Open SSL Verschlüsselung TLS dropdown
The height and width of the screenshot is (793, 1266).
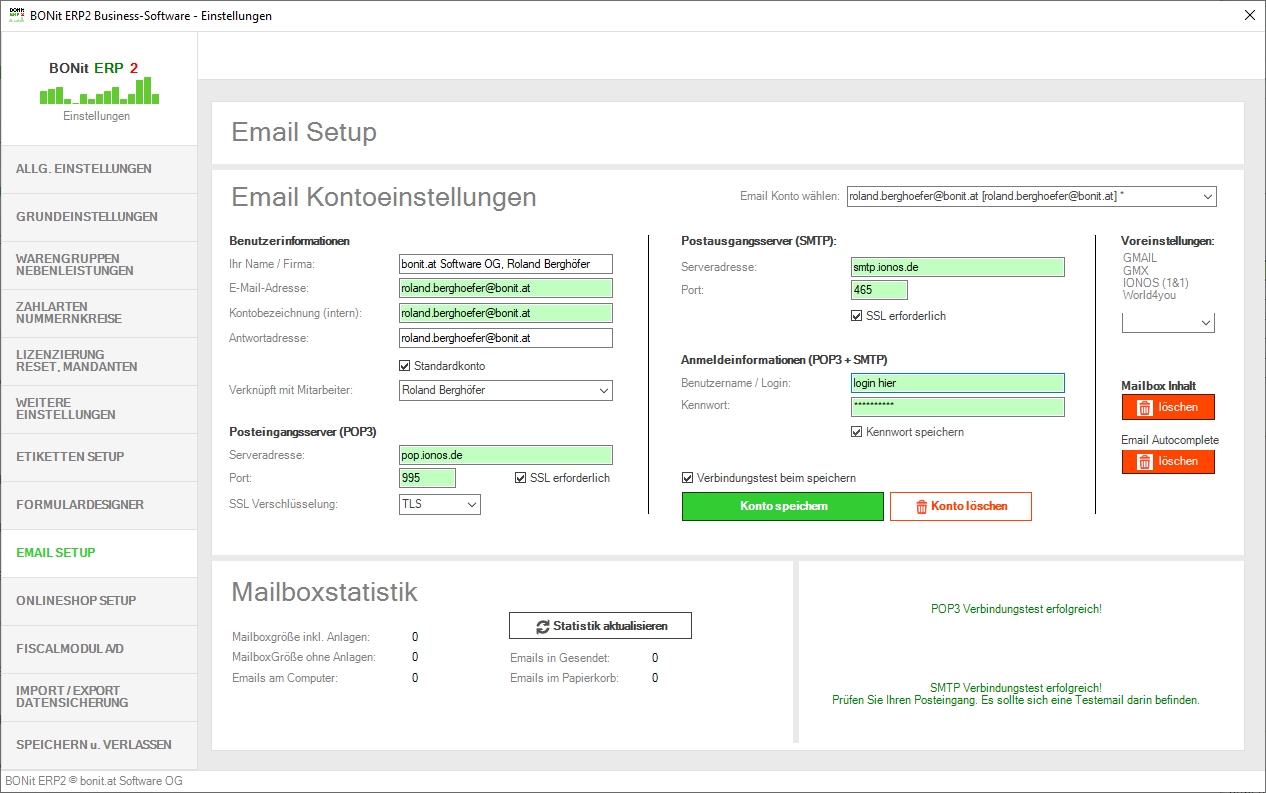pos(439,504)
